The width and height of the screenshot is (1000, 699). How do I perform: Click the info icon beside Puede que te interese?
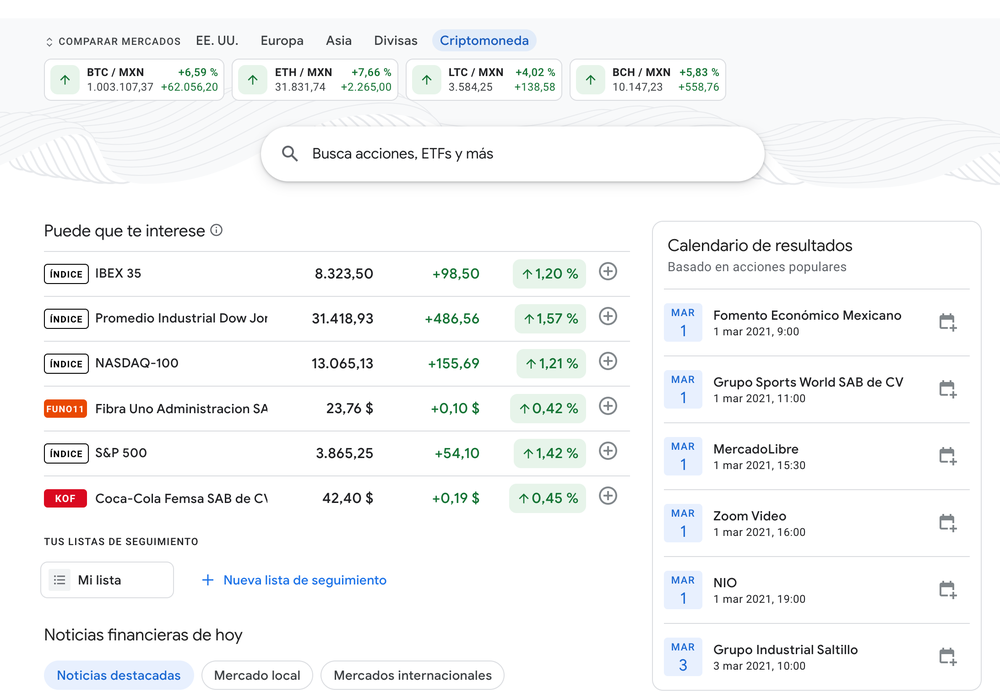click(x=216, y=230)
